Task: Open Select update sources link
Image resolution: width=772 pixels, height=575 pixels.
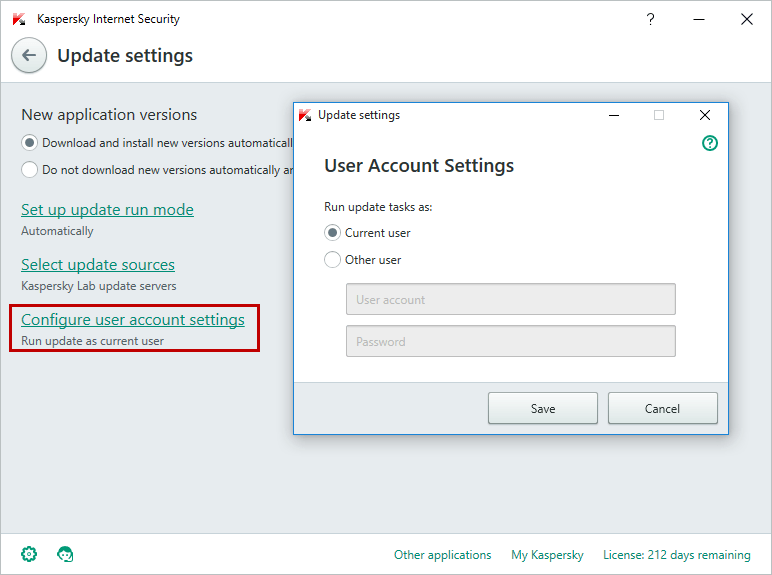Action: tap(98, 265)
